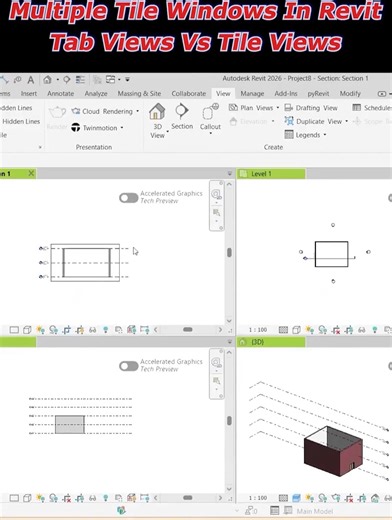Switch to the Collaborate tab
The width and height of the screenshot is (392, 520).
coord(189,94)
